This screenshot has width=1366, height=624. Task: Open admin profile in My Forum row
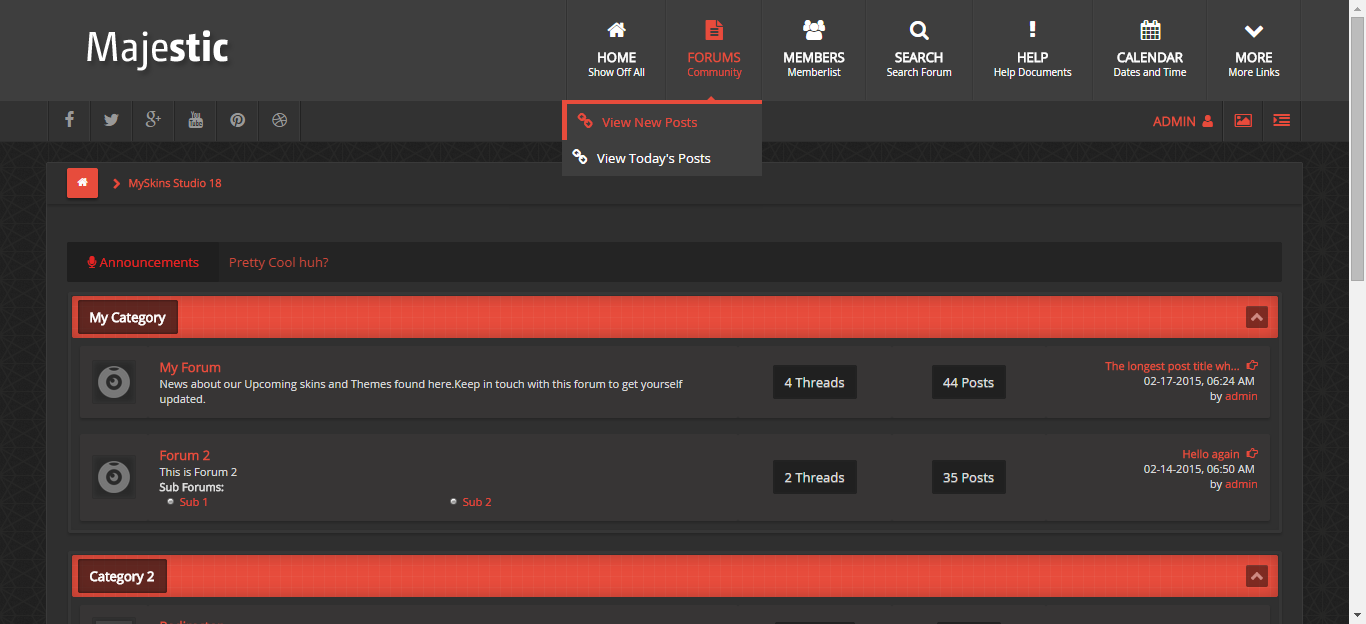click(1241, 396)
